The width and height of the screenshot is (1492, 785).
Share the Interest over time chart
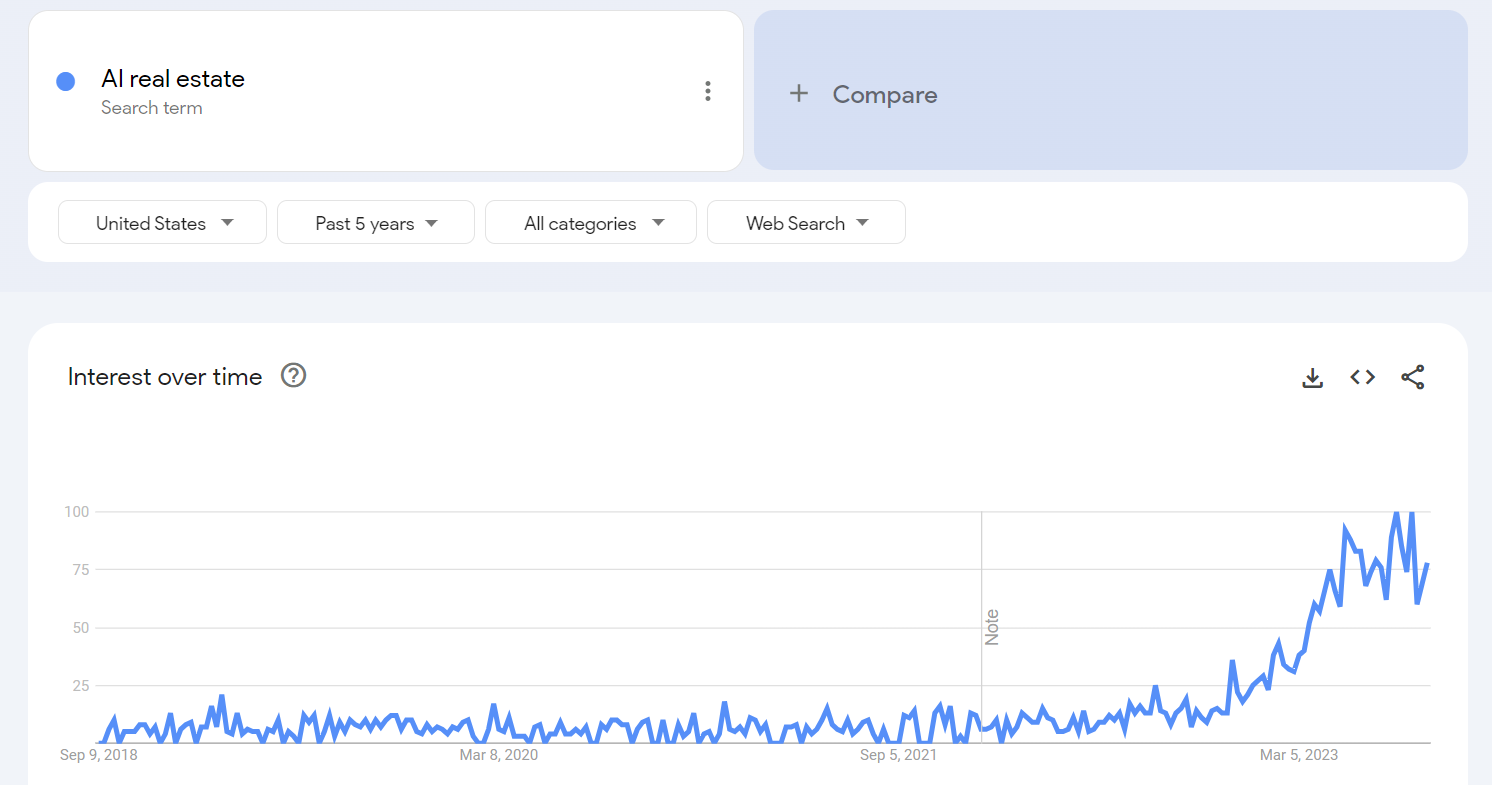(1412, 377)
